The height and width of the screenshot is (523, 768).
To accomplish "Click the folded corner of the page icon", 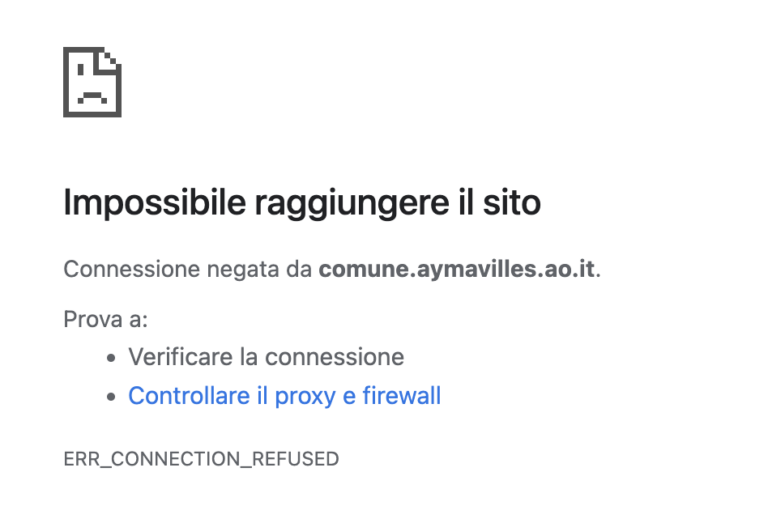I will [x=109, y=60].
